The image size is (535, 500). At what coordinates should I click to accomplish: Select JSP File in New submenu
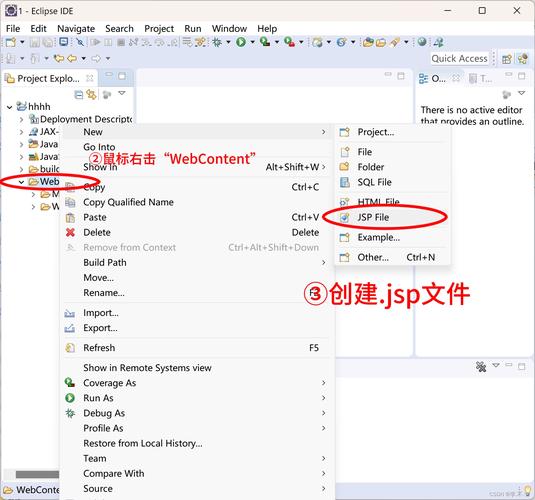(x=392, y=217)
